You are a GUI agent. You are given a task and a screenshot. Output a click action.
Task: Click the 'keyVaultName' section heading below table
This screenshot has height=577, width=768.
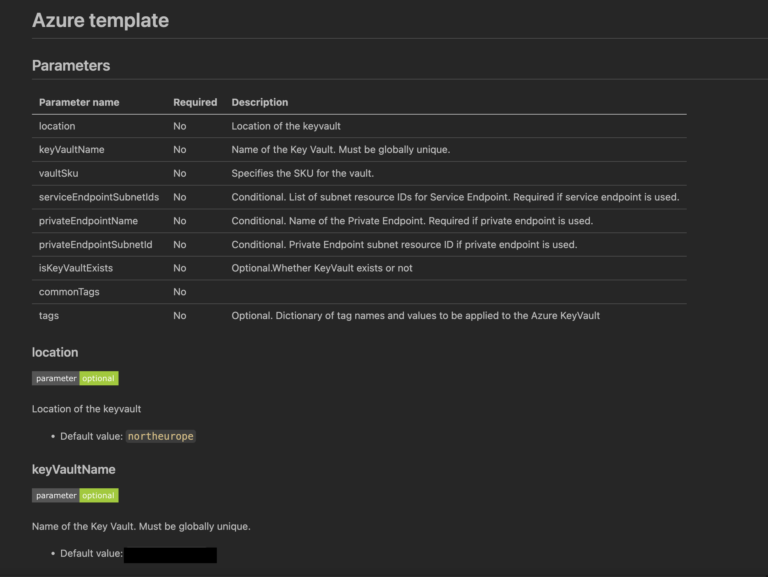(x=73, y=470)
